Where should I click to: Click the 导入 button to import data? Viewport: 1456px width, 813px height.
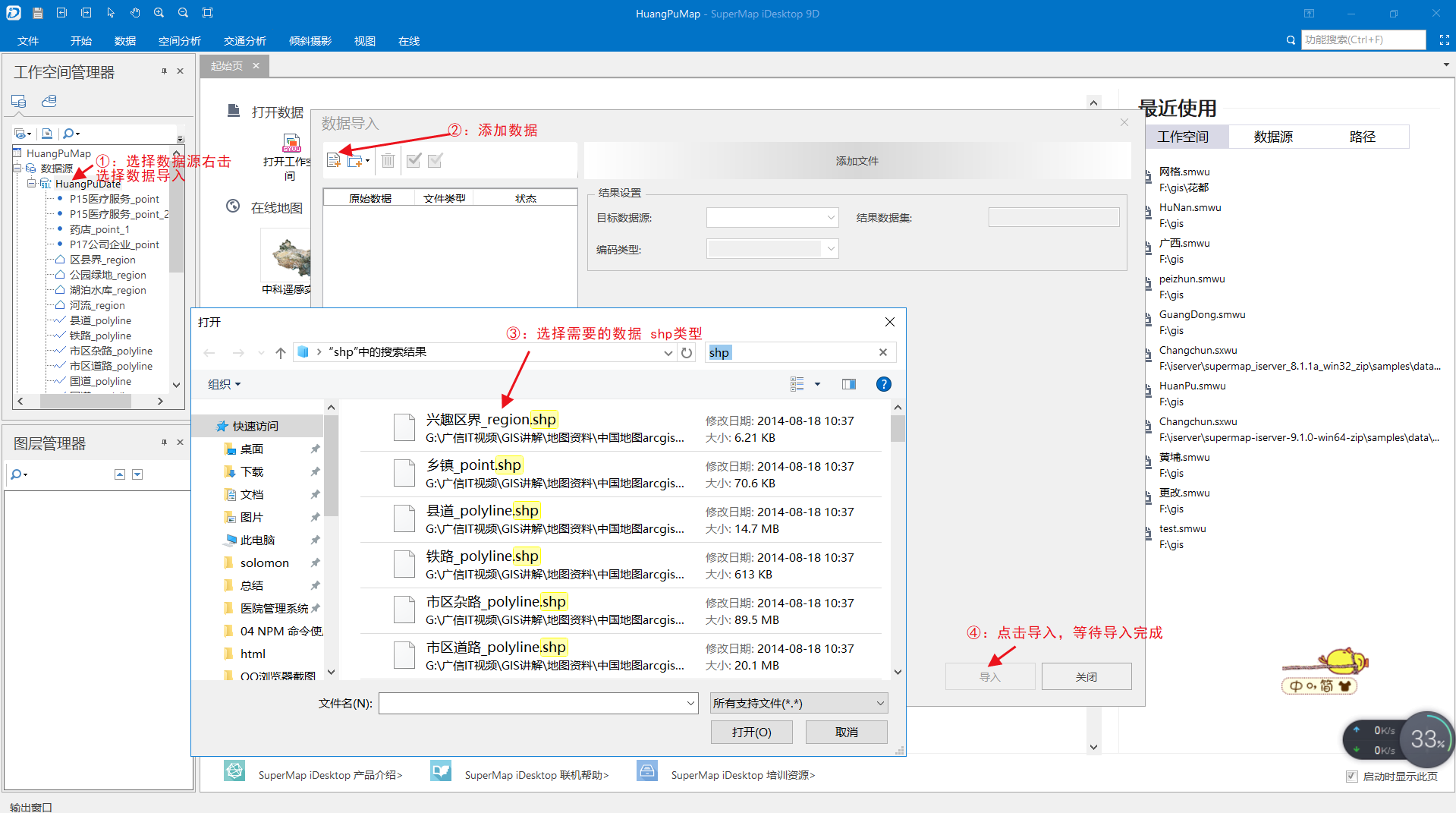tap(989, 676)
